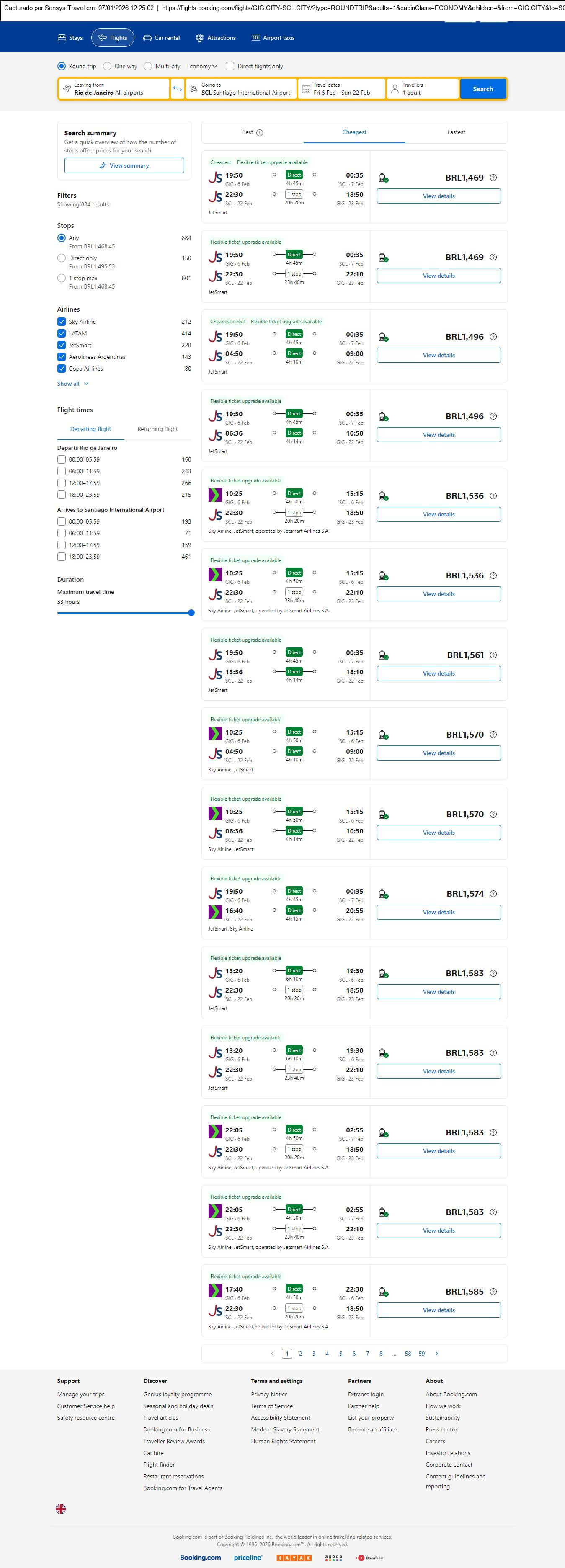
Task: Click the UK flag language icon
Action: (61, 1509)
